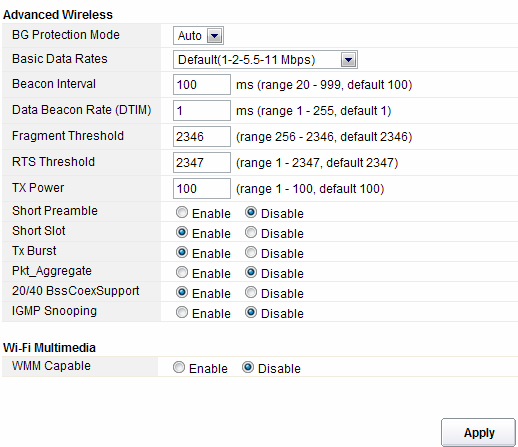Select the Fragment Threshold input box
This screenshot has width=518, height=447.
tap(202, 136)
